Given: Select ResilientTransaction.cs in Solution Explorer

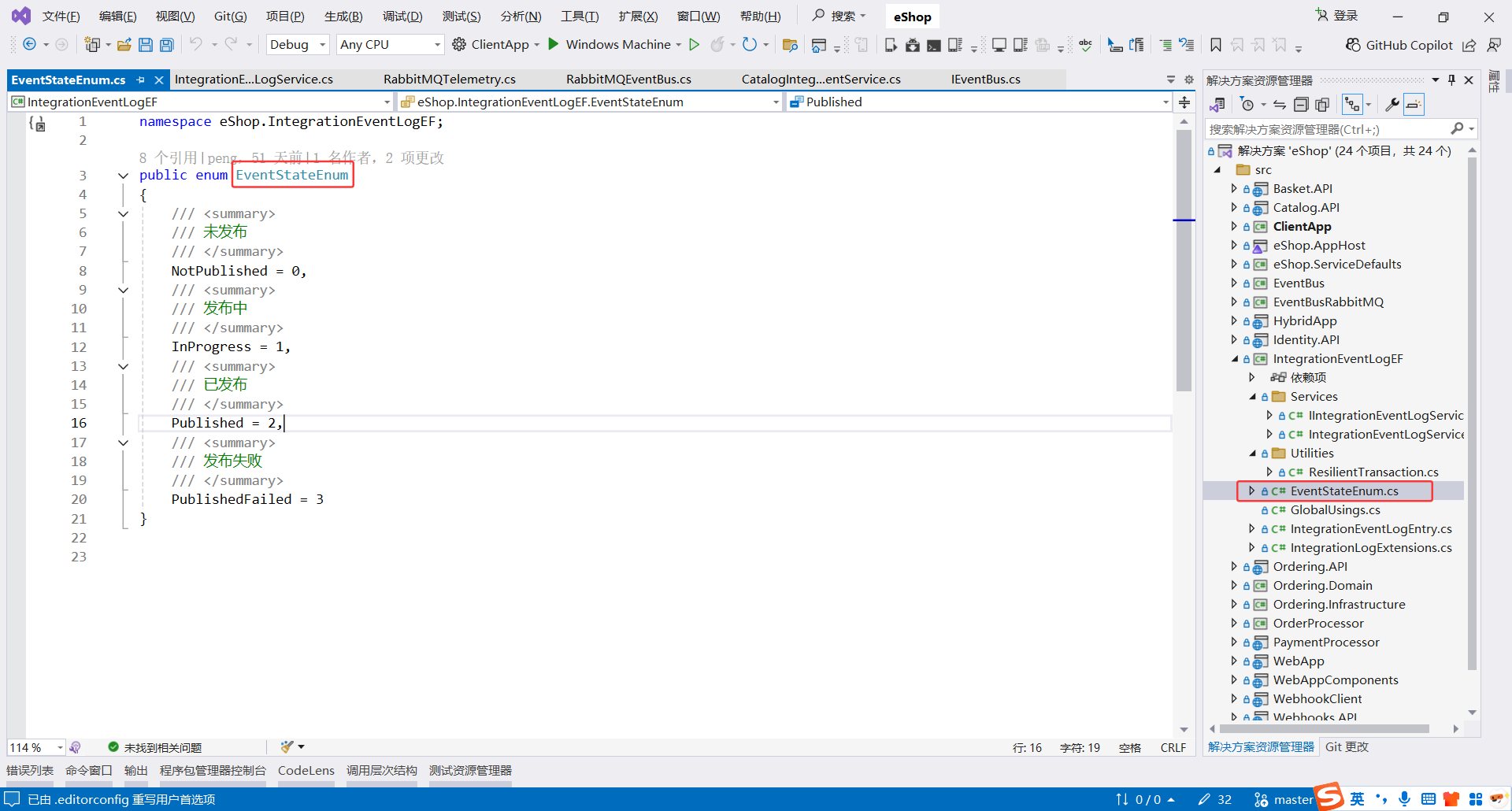Looking at the screenshot, I should pos(1373,472).
